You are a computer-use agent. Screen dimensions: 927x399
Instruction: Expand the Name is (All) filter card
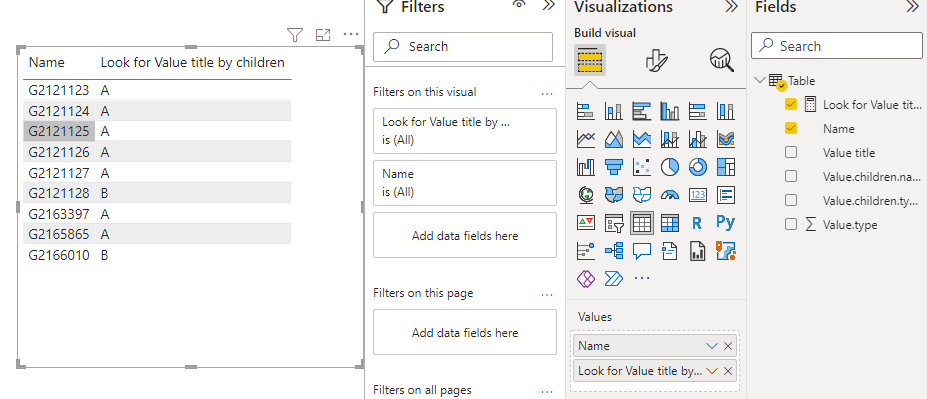(x=465, y=183)
